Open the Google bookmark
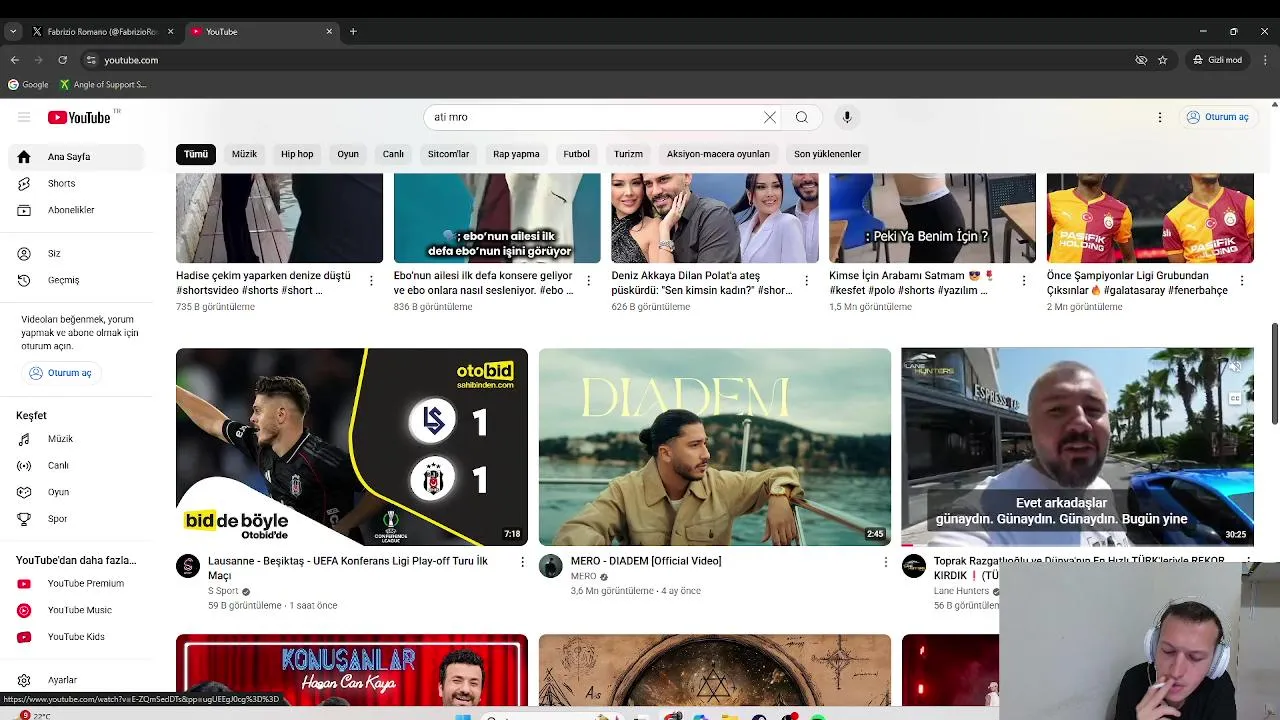 click(28, 85)
